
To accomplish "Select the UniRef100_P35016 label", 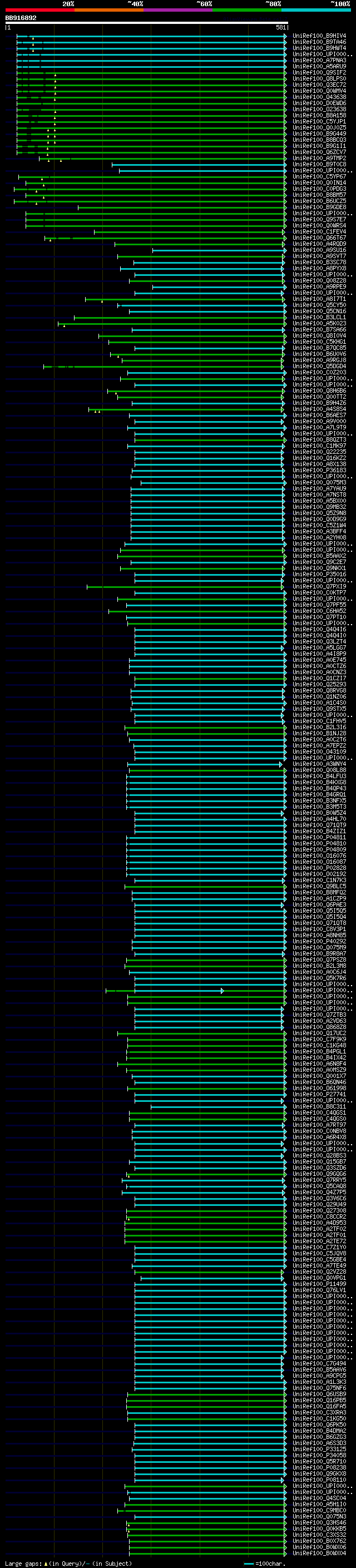I will click(319, 575).
